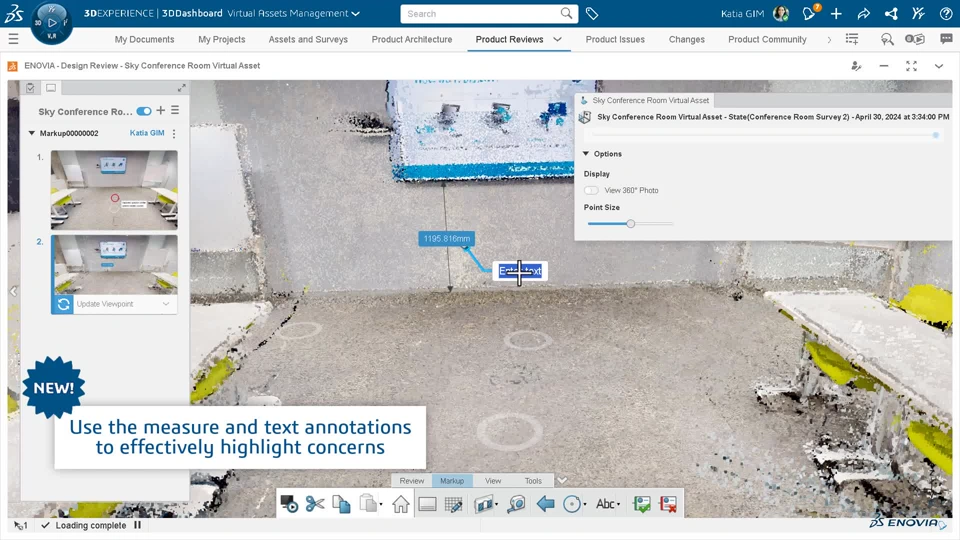
Task: Toggle the Sky Conference Room markup switch
Action: [144, 111]
